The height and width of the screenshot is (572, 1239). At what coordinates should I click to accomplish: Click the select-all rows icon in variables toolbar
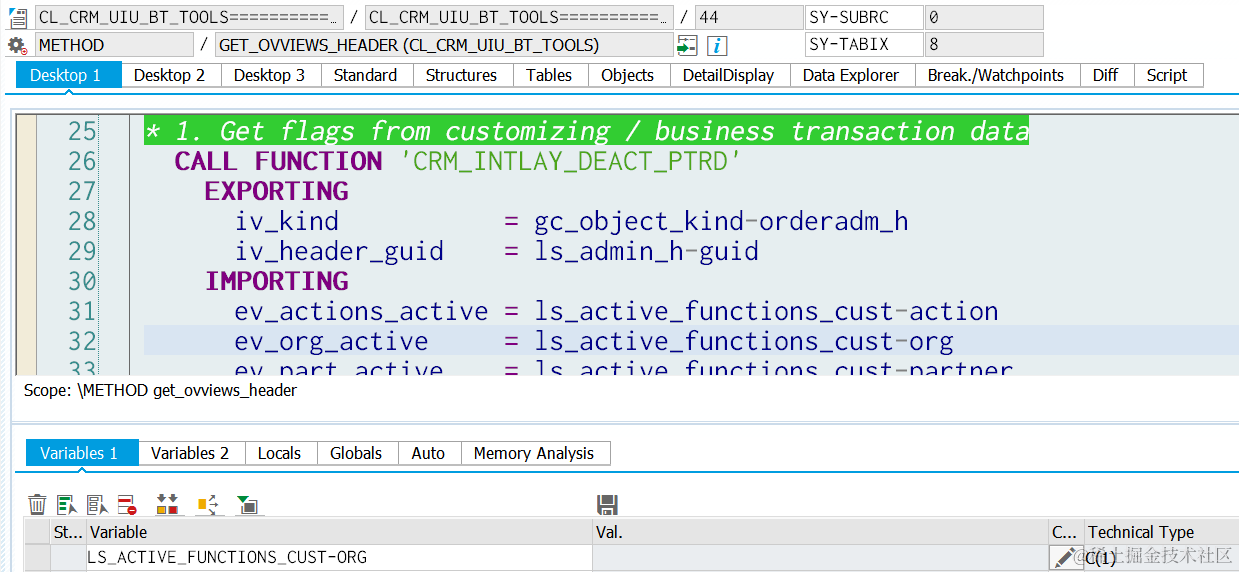click(67, 505)
